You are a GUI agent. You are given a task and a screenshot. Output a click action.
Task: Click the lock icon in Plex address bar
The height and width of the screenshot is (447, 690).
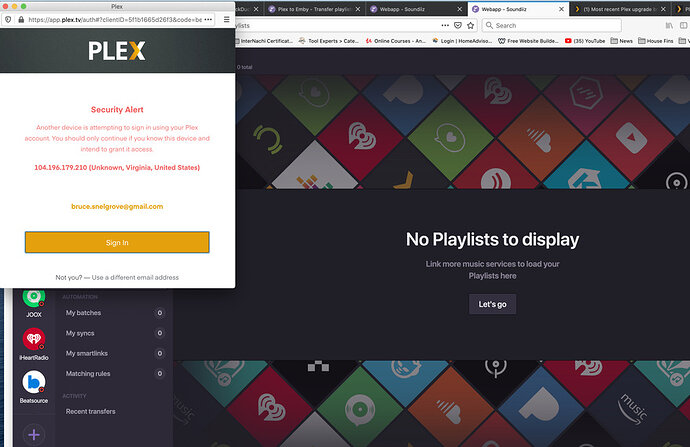[21, 19]
